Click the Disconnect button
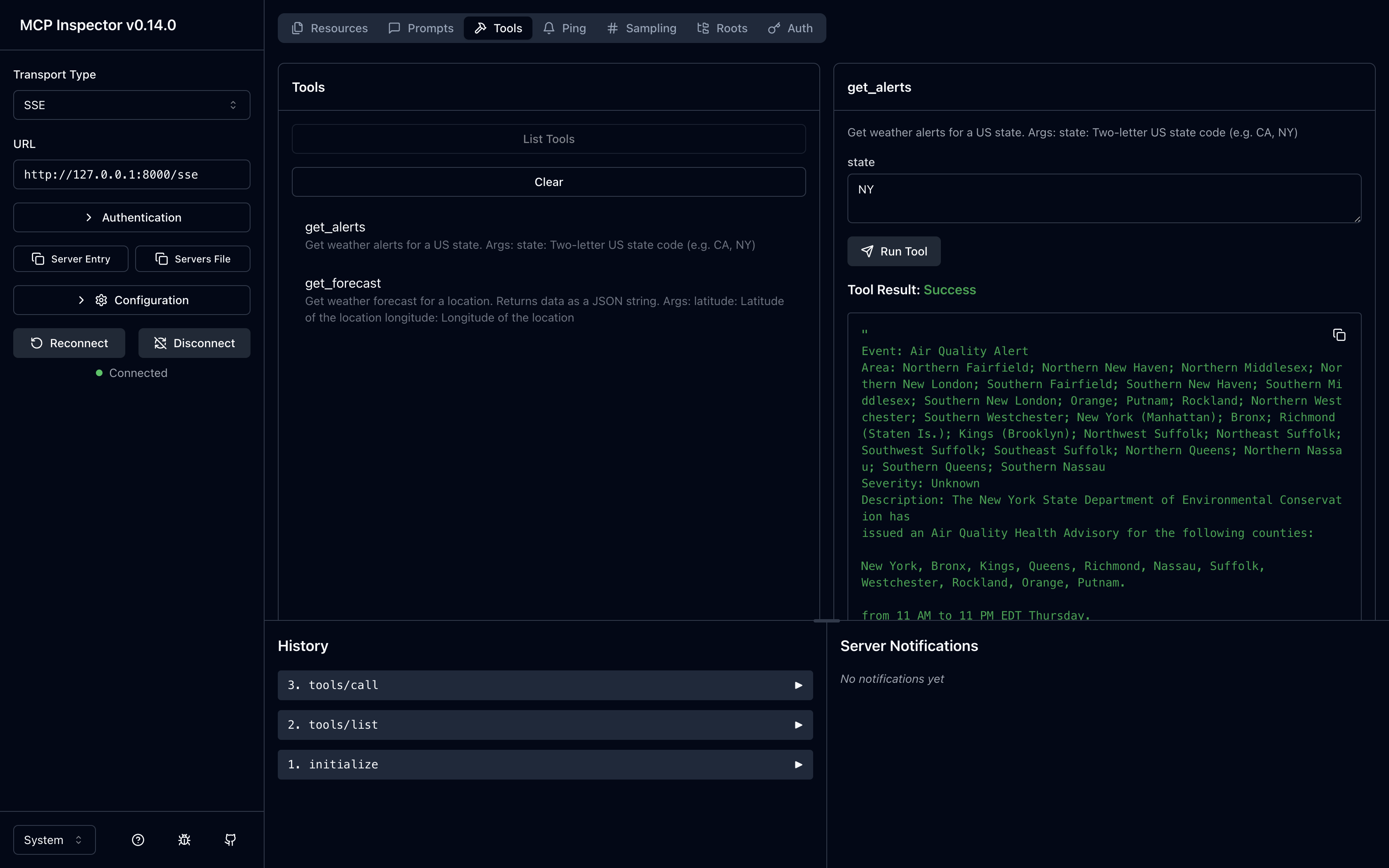 [194, 343]
